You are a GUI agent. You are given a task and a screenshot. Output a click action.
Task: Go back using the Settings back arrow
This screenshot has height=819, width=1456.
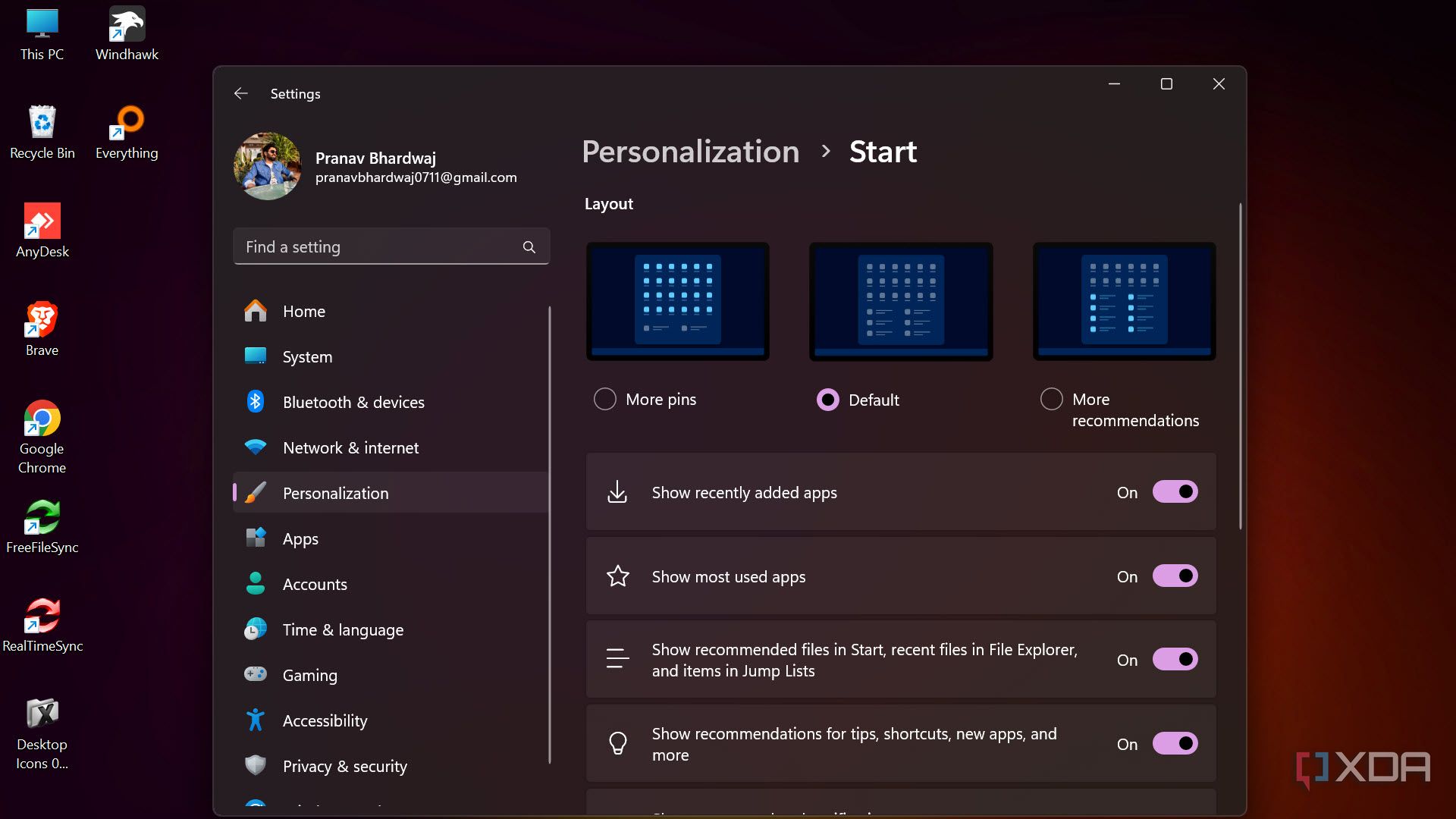pyautogui.click(x=241, y=93)
